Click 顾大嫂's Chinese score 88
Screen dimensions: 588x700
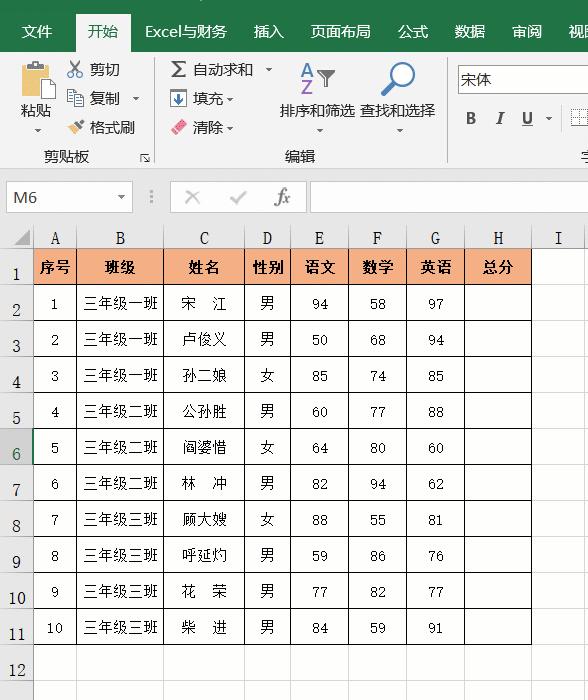[x=319, y=519]
